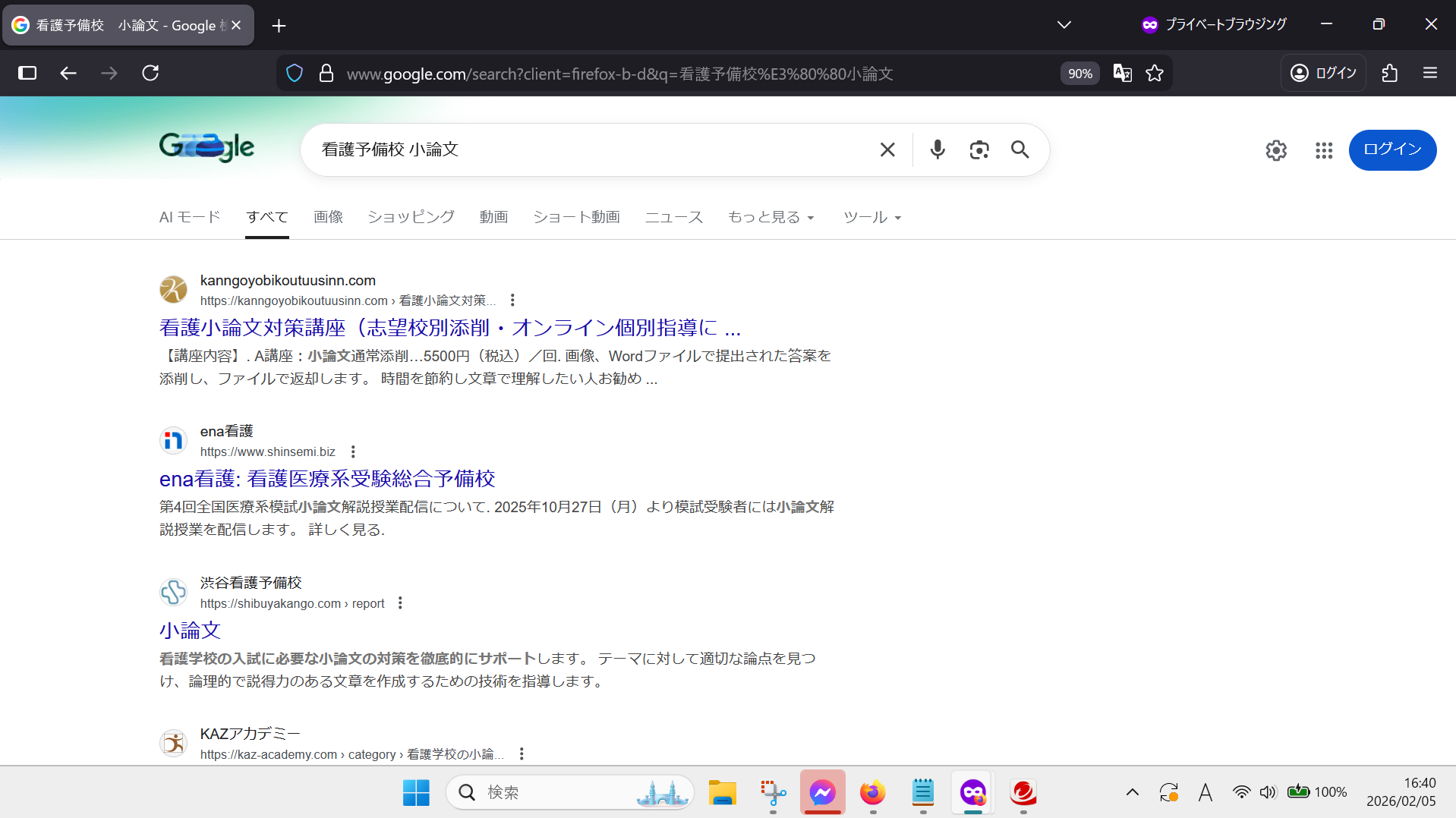Open Firefox extensions menu icon
The image size is (1456, 818).
click(x=1389, y=74)
